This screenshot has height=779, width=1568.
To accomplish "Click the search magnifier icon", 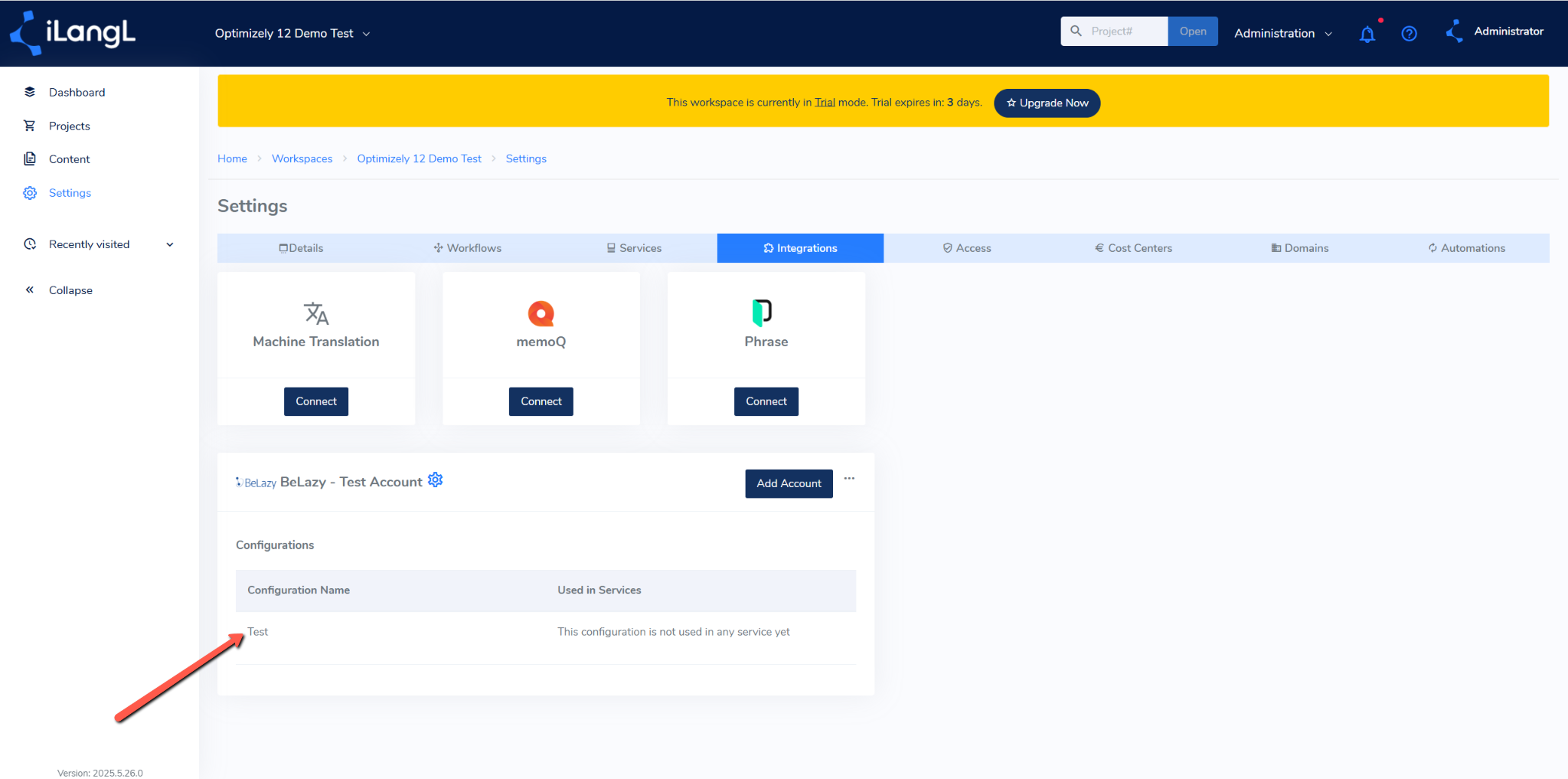I will point(1076,31).
